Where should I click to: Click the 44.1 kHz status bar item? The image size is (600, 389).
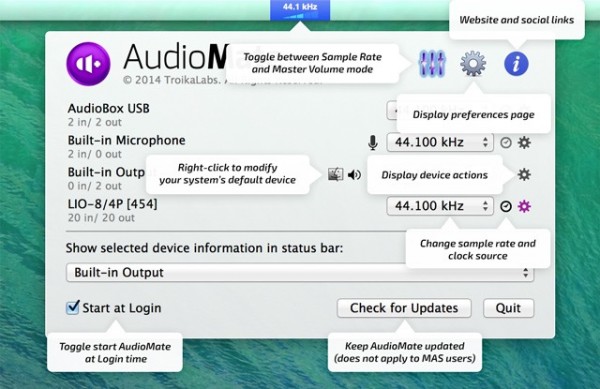click(x=300, y=10)
